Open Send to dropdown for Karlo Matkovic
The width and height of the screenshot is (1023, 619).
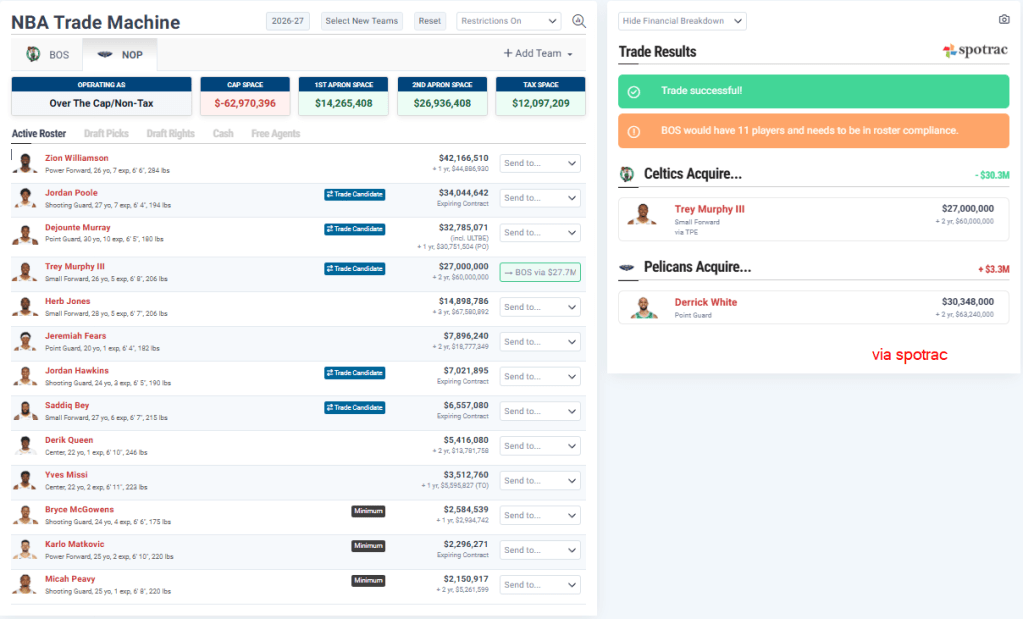[540, 550]
